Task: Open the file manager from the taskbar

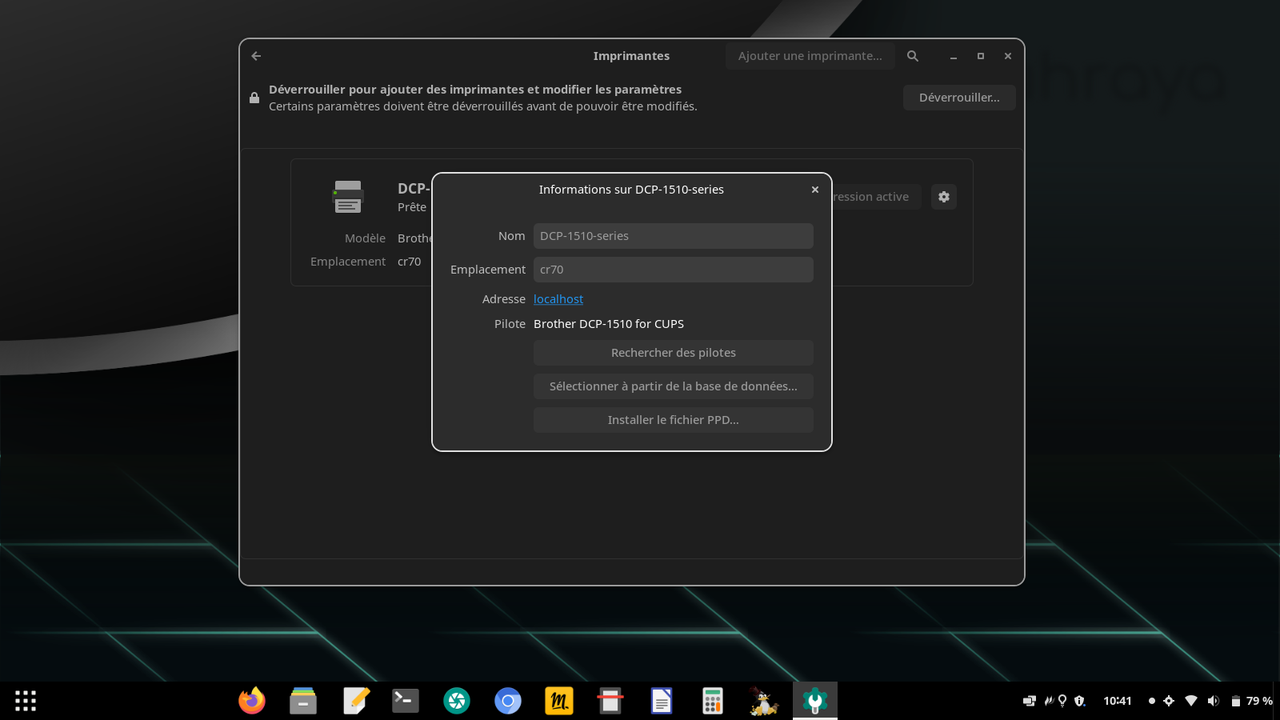Action: coord(303,701)
